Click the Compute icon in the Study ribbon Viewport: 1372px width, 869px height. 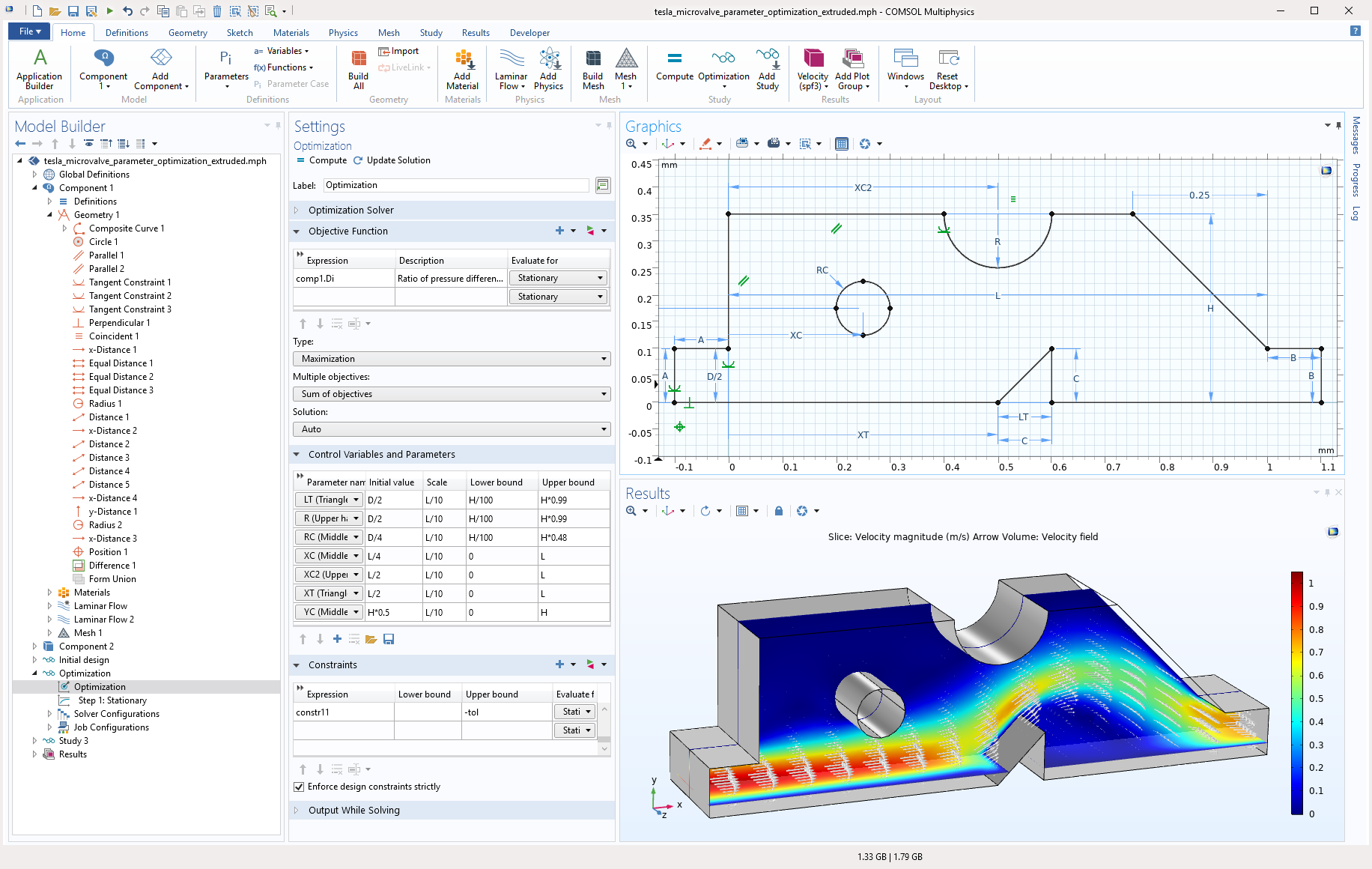click(674, 67)
